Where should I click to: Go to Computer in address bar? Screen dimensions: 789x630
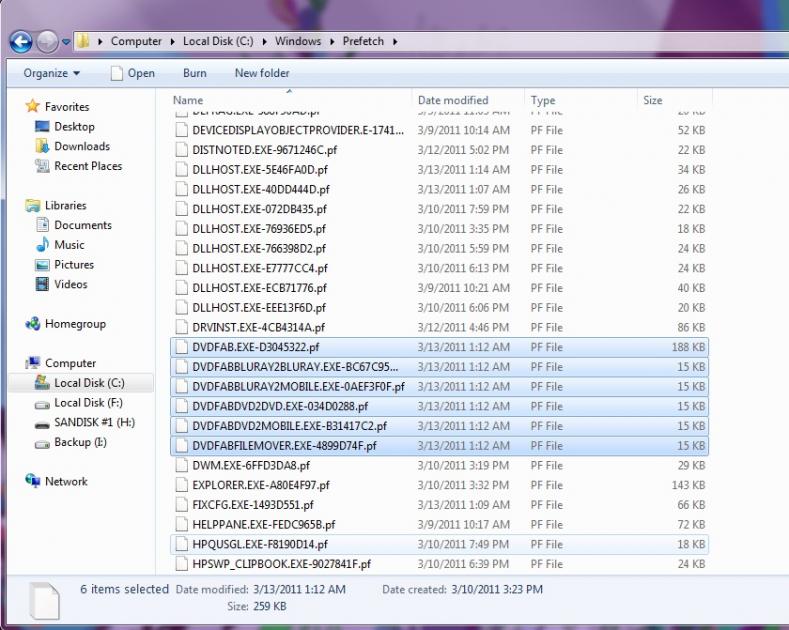pyautogui.click(x=136, y=41)
